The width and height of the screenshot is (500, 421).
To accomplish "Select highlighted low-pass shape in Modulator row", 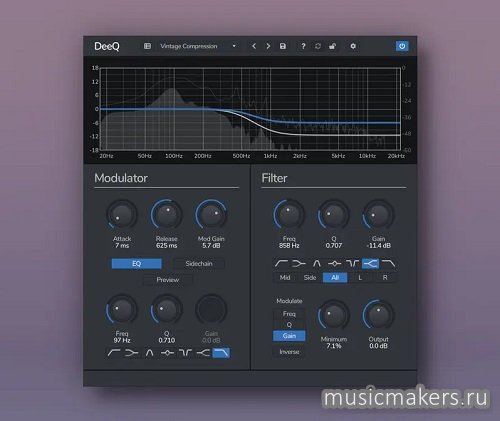I will click(221, 353).
